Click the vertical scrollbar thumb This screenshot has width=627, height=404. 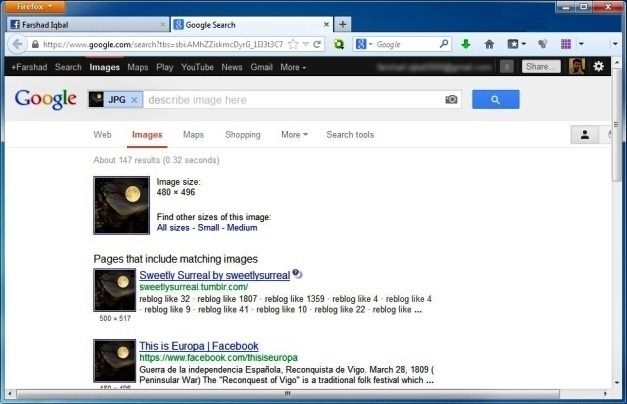pos(616,124)
